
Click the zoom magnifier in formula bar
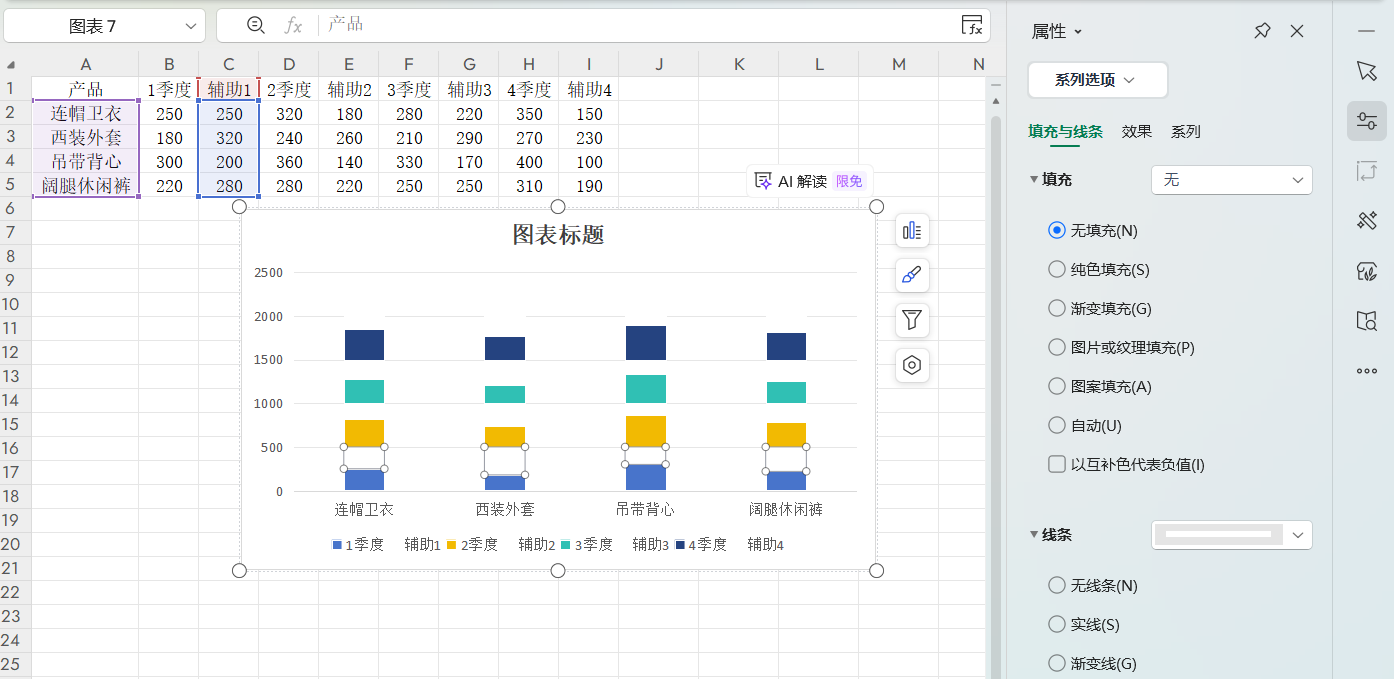click(256, 25)
